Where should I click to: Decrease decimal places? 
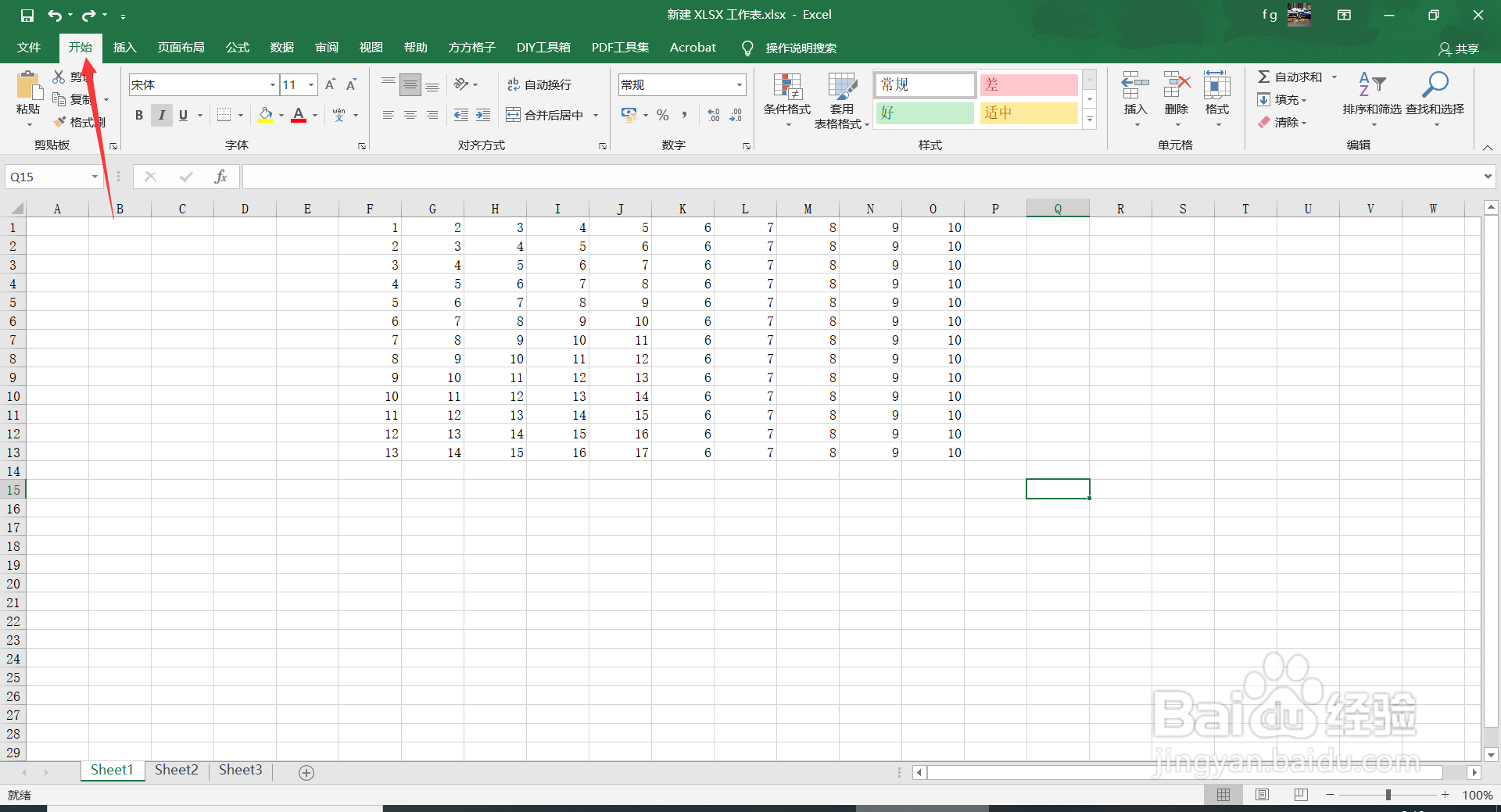[x=736, y=115]
